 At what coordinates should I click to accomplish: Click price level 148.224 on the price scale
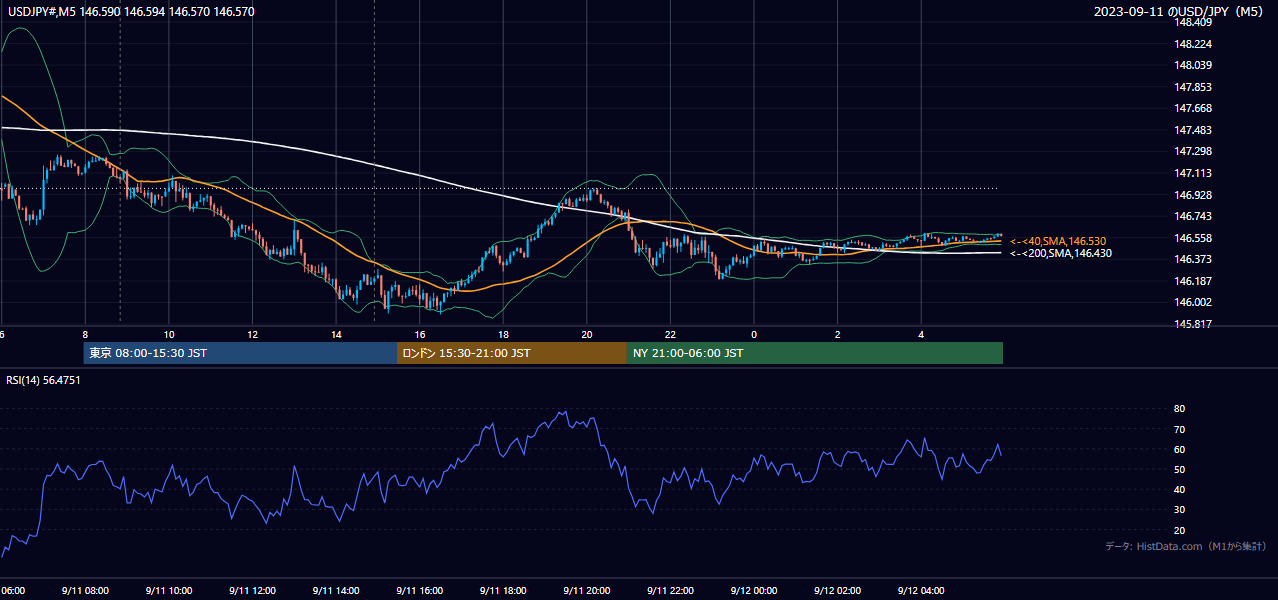tap(1194, 44)
